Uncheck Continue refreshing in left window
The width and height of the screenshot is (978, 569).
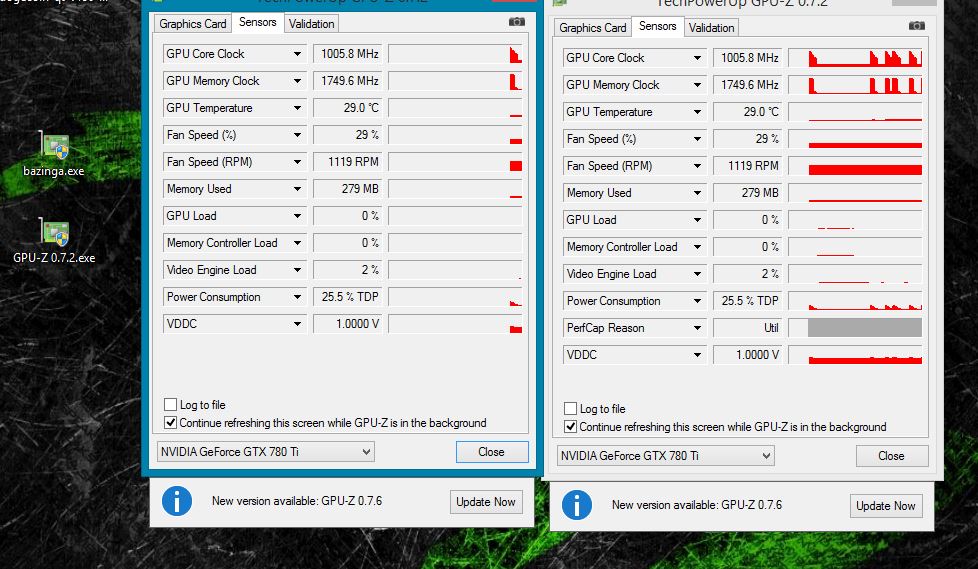coord(170,422)
